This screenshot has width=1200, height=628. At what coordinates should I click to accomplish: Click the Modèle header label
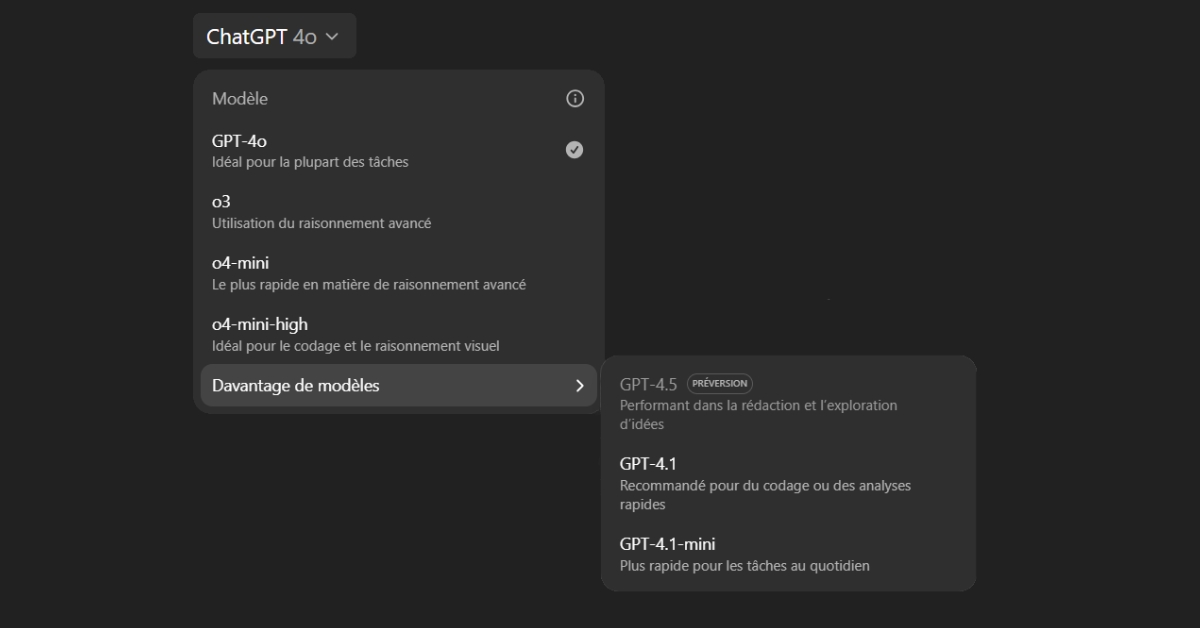coord(240,99)
